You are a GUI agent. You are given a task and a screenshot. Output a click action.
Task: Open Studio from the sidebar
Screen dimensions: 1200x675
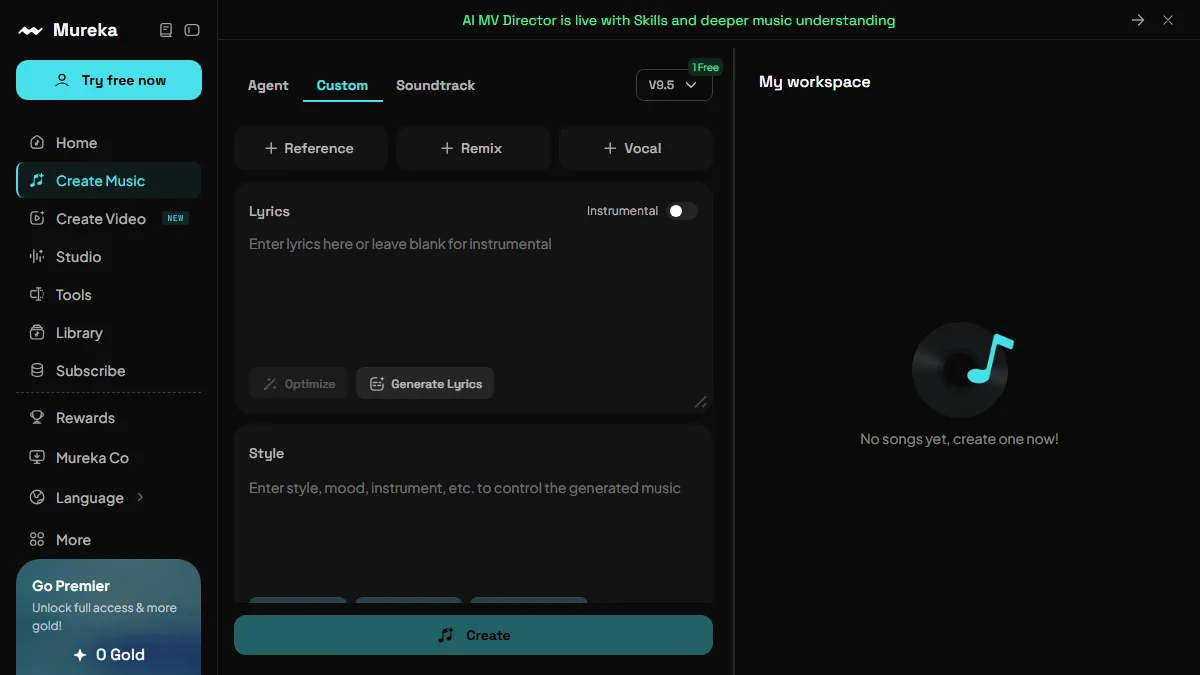(x=109, y=257)
